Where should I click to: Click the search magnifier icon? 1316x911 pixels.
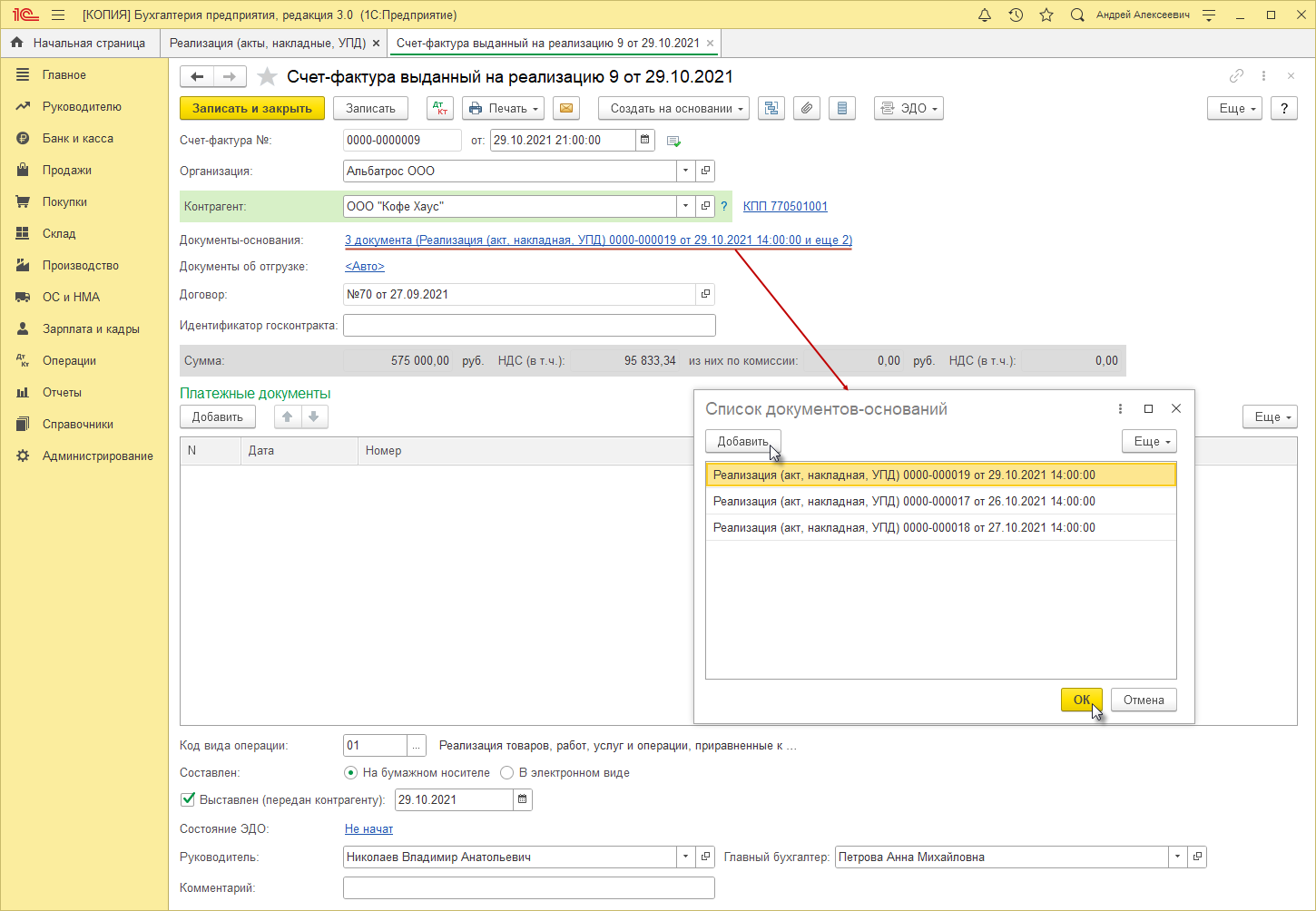pos(1077,15)
